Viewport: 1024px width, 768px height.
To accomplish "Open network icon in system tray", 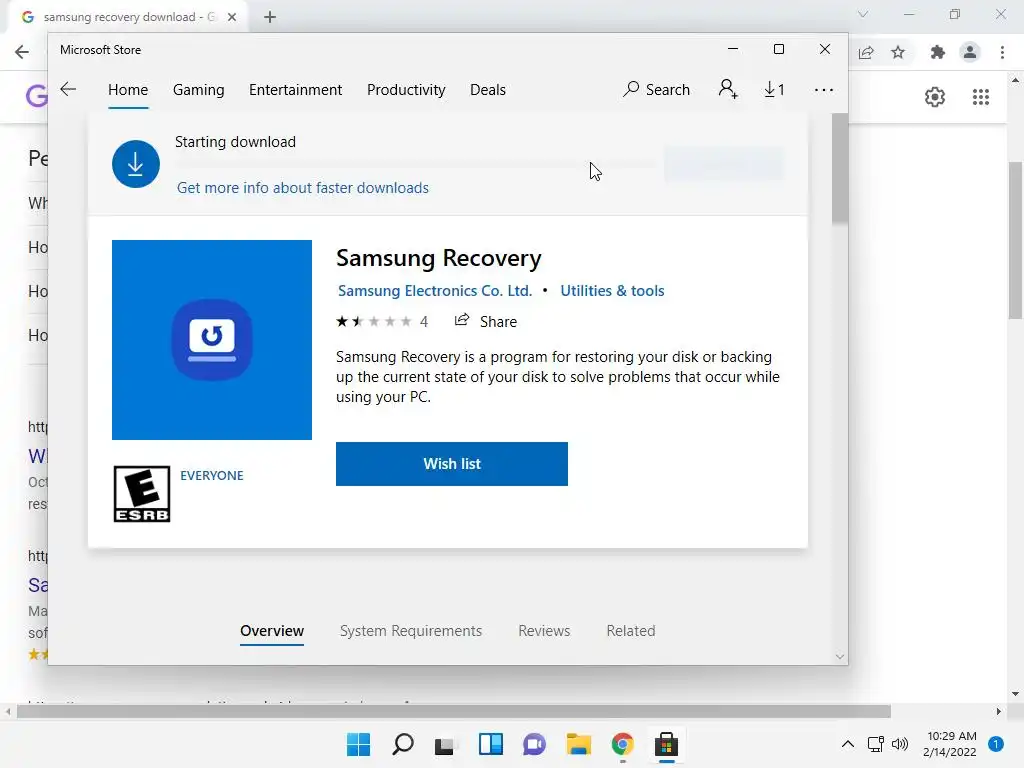I will tap(876, 744).
